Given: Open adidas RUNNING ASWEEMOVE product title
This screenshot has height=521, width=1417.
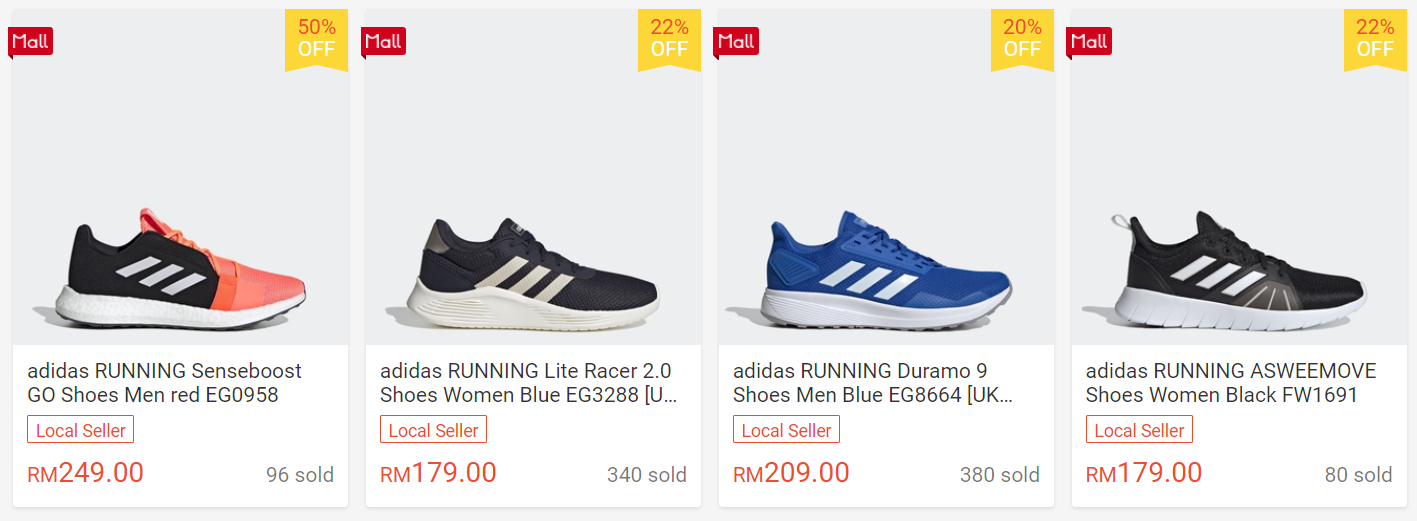Looking at the screenshot, I should pos(1231,383).
